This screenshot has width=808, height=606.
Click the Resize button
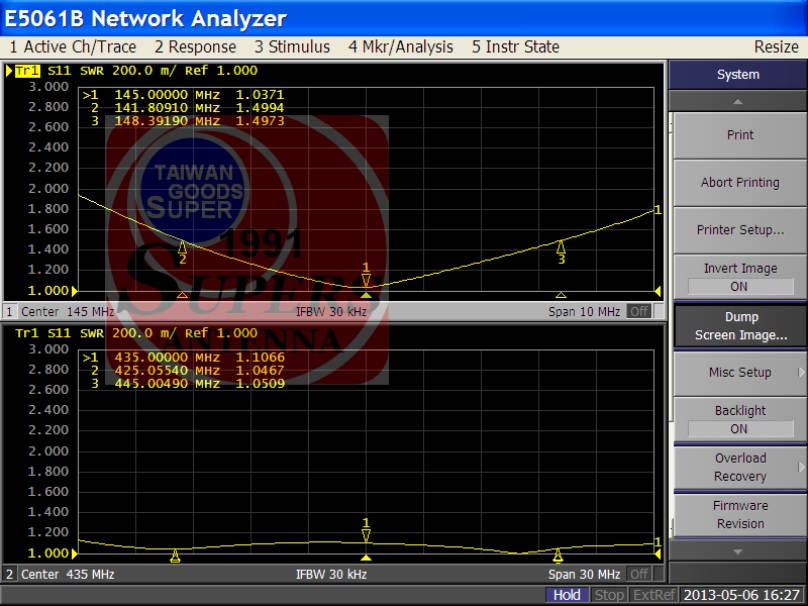(x=775, y=47)
